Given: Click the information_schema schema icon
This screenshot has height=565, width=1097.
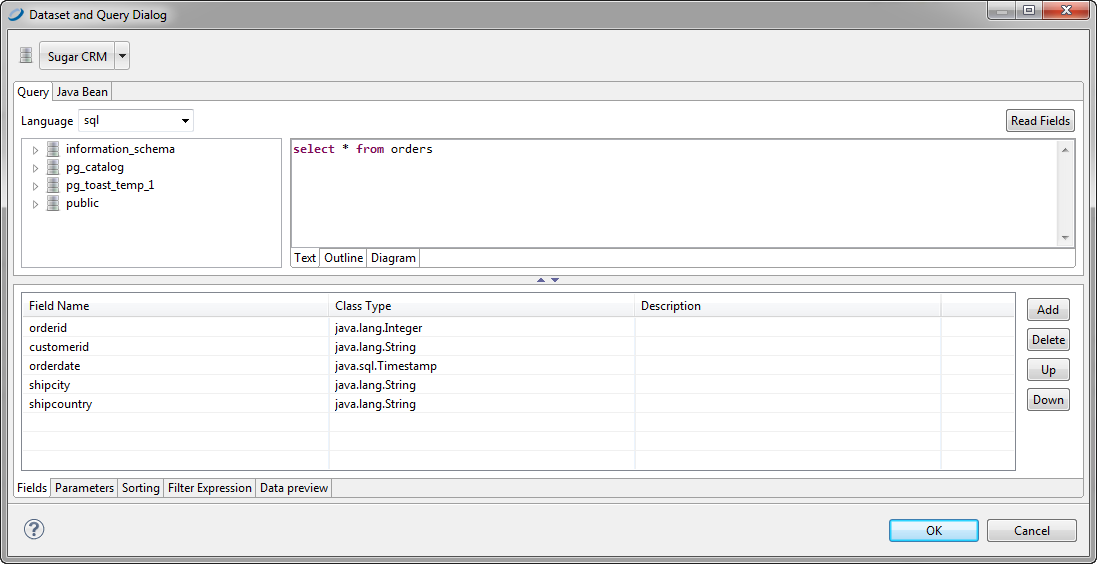Looking at the screenshot, I should click(52, 149).
